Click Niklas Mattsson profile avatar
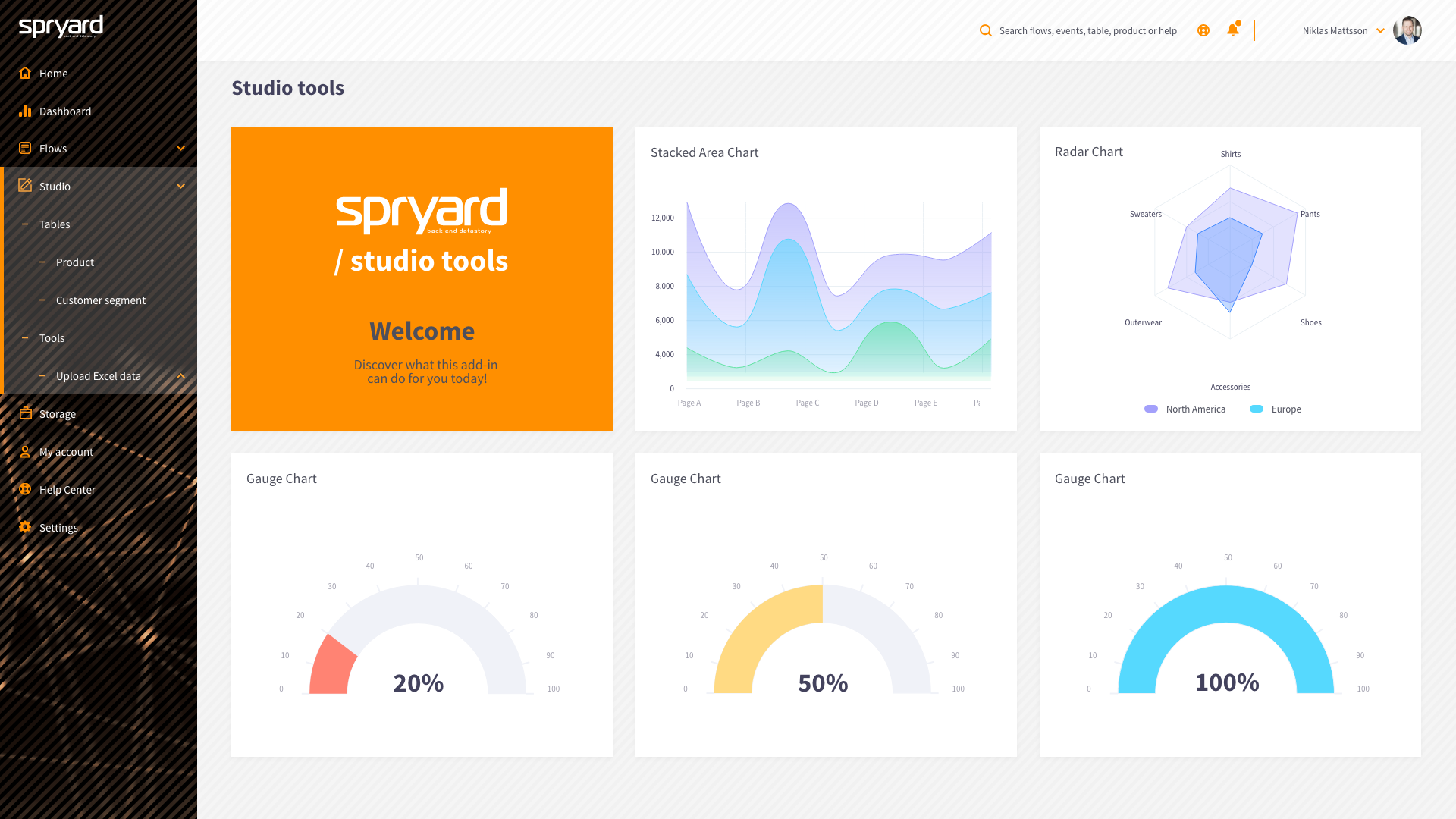The image size is (1456, 819). [x=1407, y=30]
